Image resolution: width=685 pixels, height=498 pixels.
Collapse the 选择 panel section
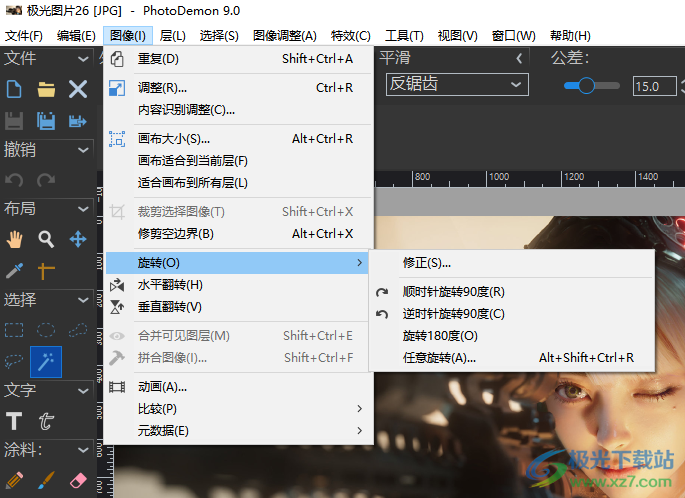pos(83,300)
